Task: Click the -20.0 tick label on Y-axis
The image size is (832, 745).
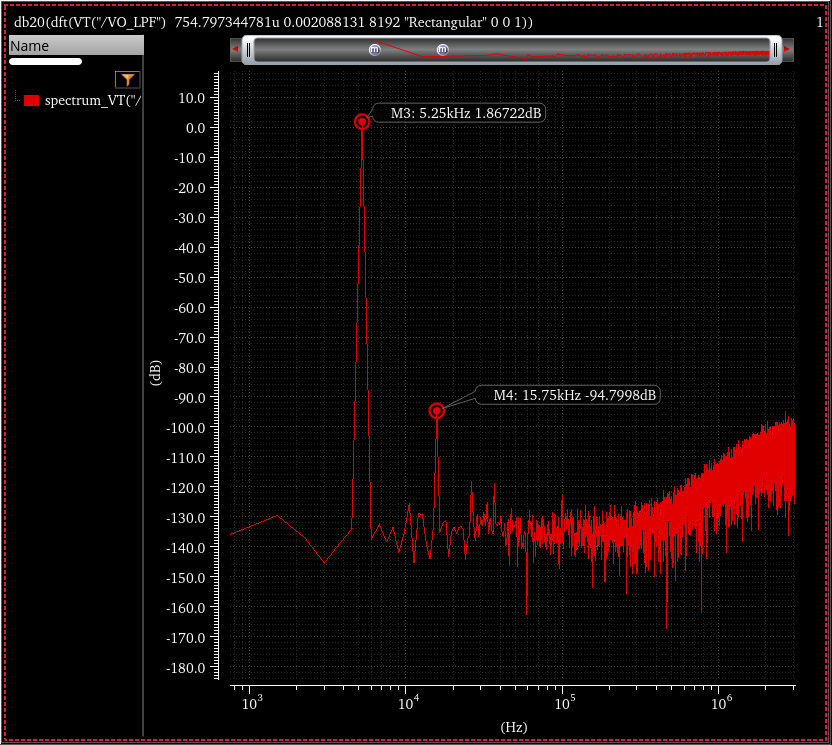Action: pos(189,188)
